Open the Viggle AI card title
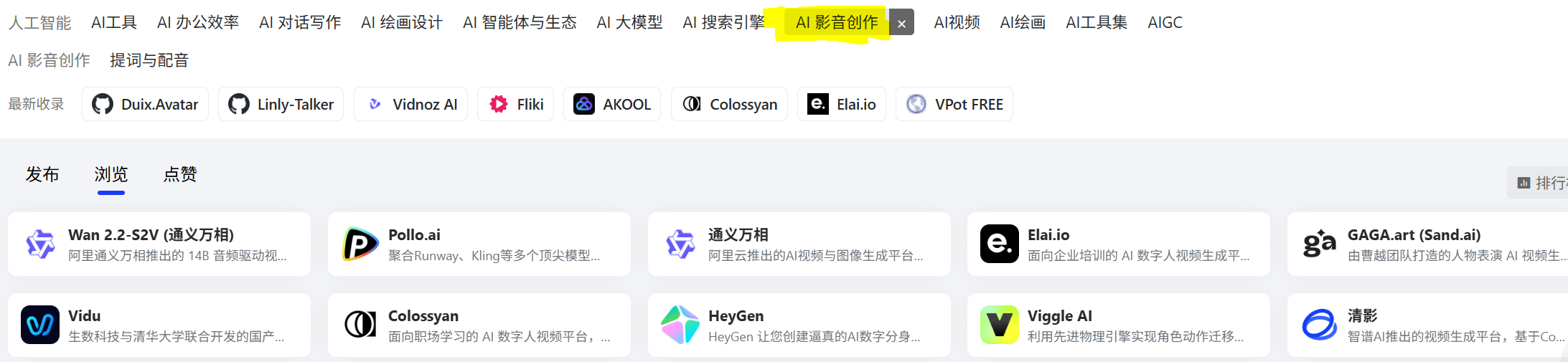The image size is (1568, 362). tap(1059, 316)
